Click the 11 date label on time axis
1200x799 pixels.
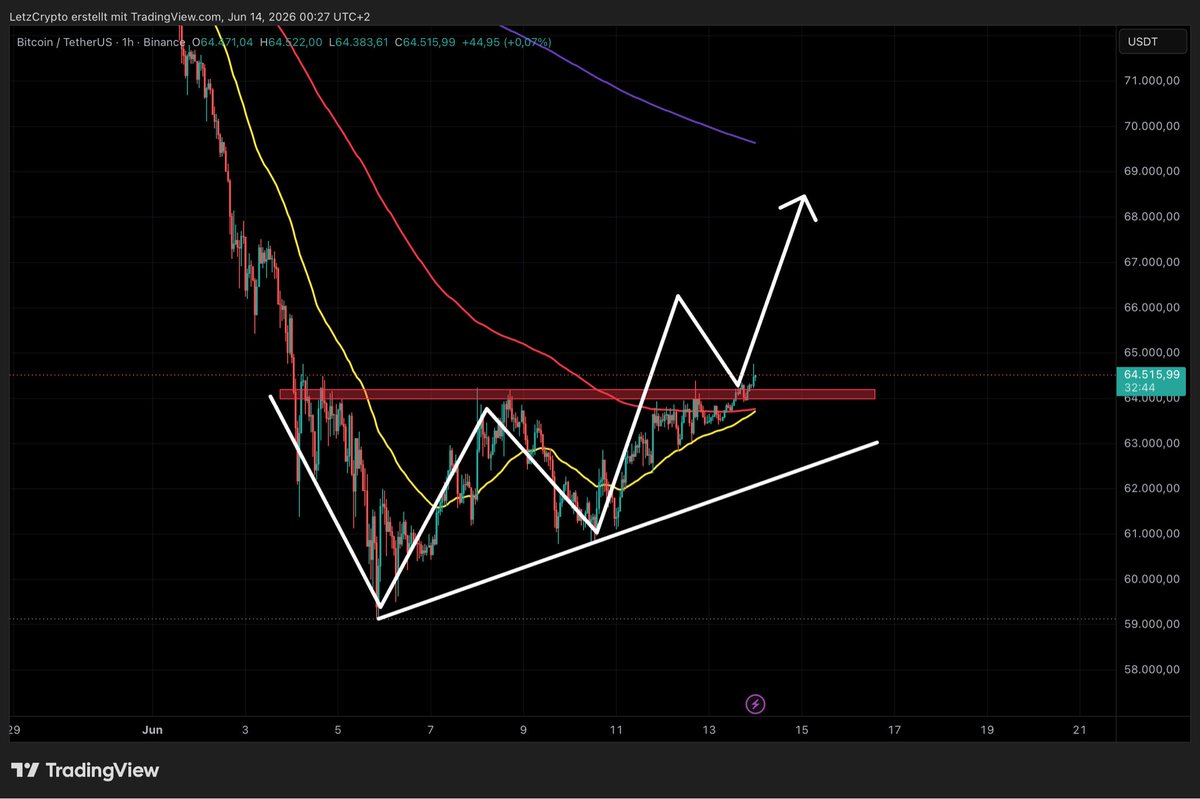(x=616, y=731)
